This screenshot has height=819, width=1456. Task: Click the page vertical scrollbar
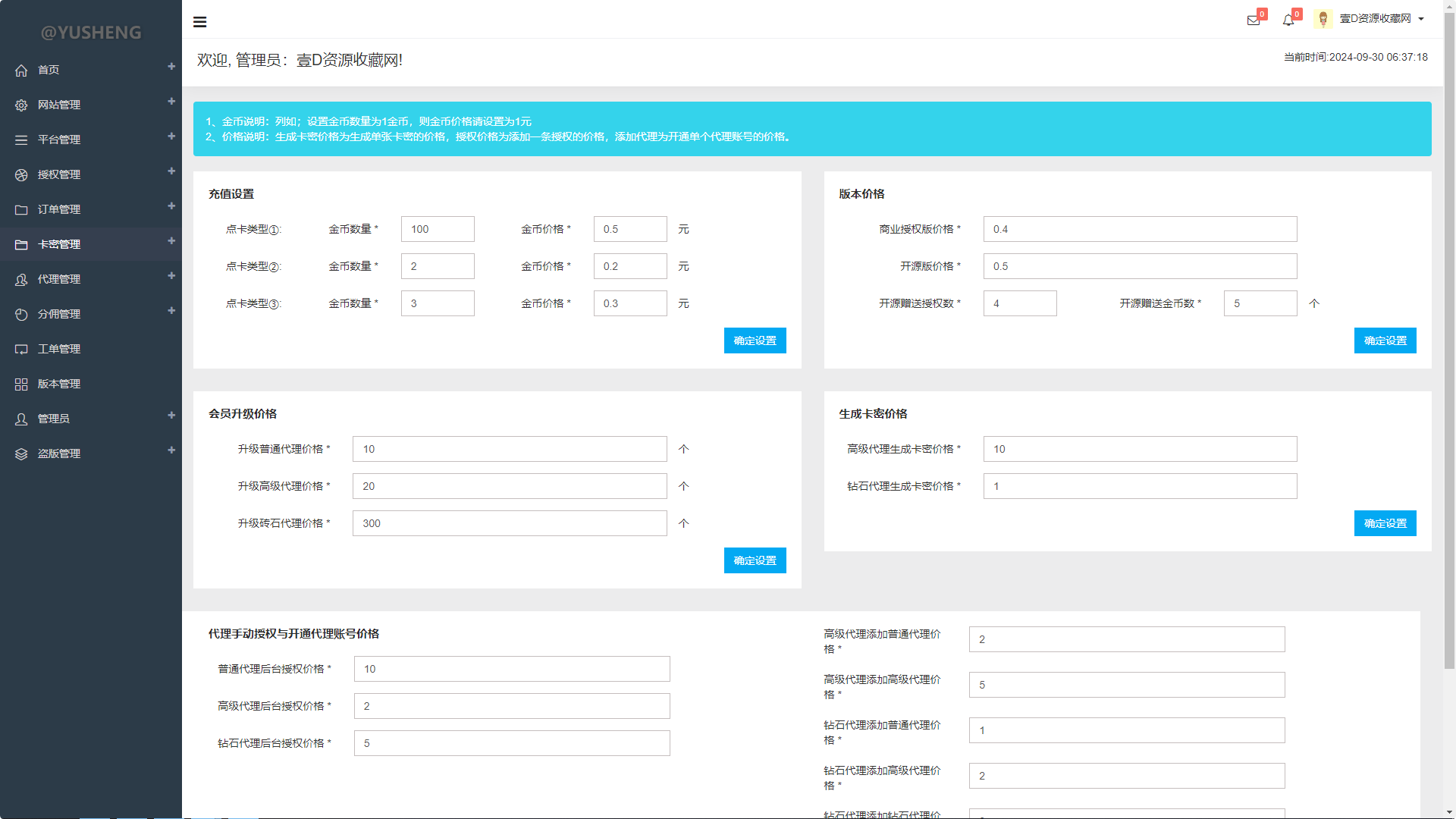click(x=1449, y=341)
